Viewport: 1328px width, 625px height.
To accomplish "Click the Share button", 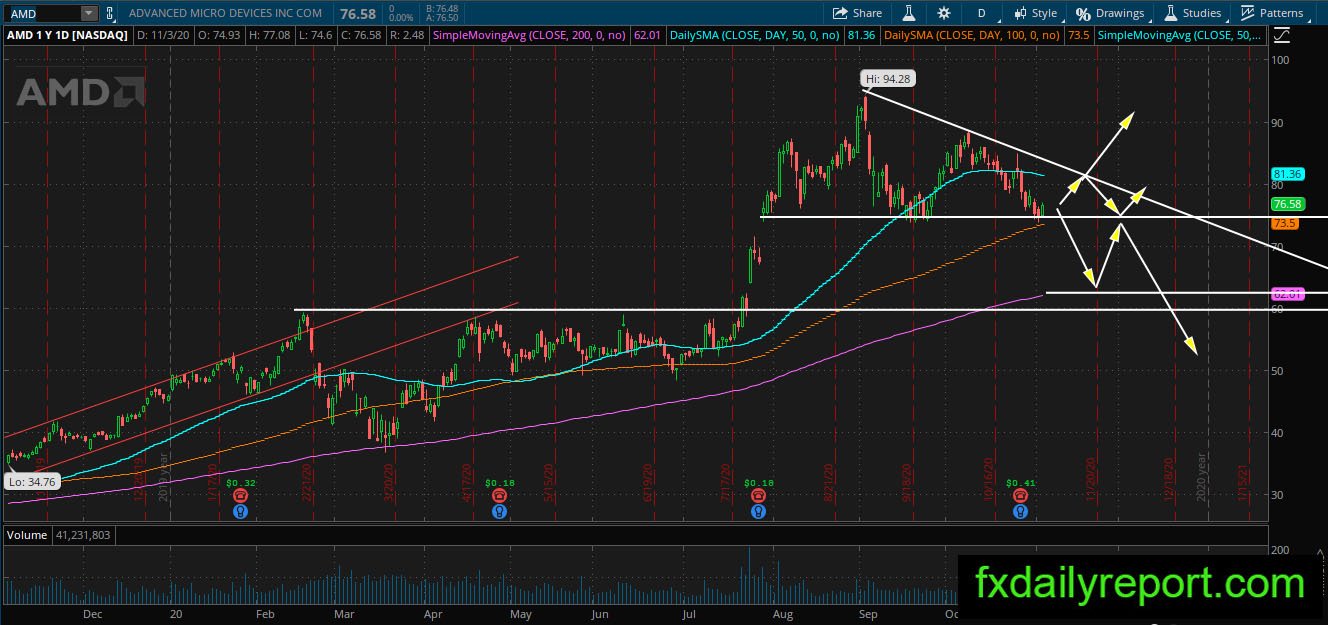I will tap(858, 13).
